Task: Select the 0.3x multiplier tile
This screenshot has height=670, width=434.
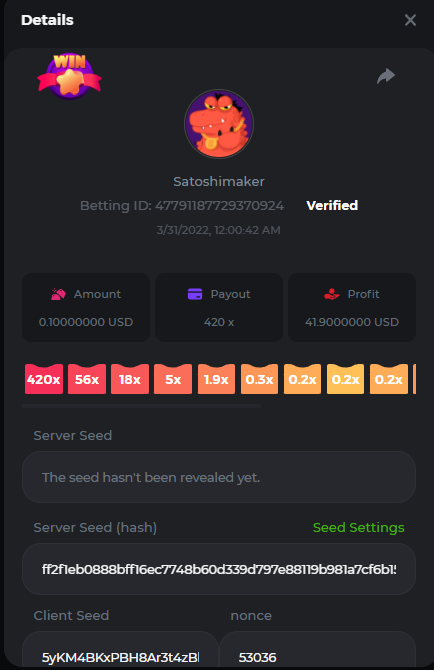Action: [259, 379]
